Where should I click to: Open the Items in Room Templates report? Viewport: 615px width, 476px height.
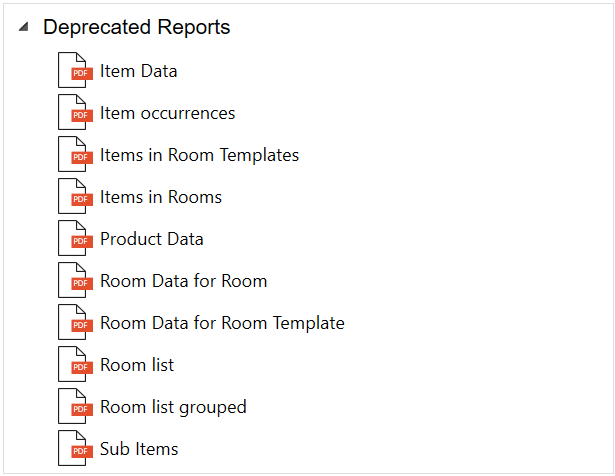(199, 155)
